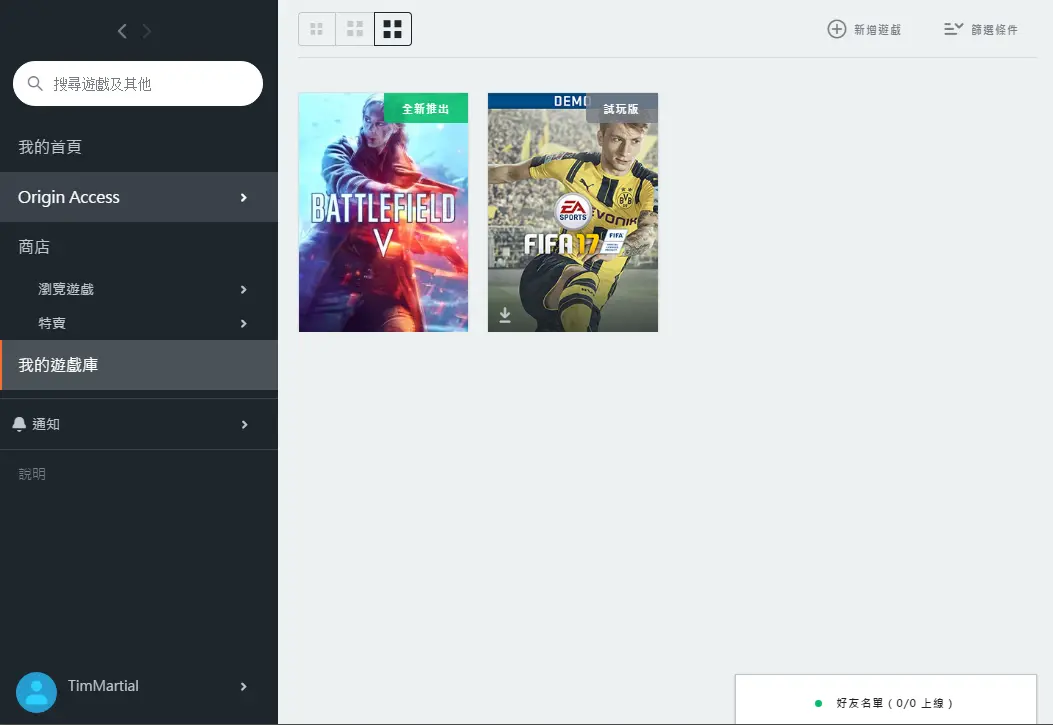Viewport: 1053px width, 725px height.
Task: Click the search magnifier icon
Action: pyautogui.click(x=35, y=83)
